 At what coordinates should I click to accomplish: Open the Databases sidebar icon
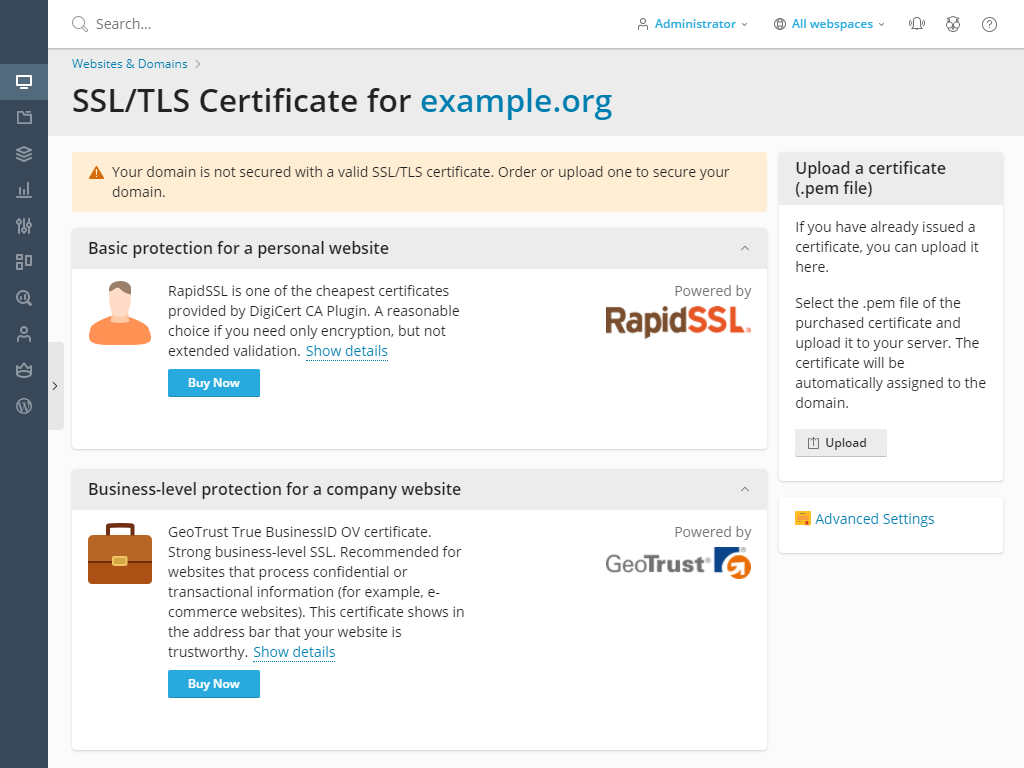24,153
